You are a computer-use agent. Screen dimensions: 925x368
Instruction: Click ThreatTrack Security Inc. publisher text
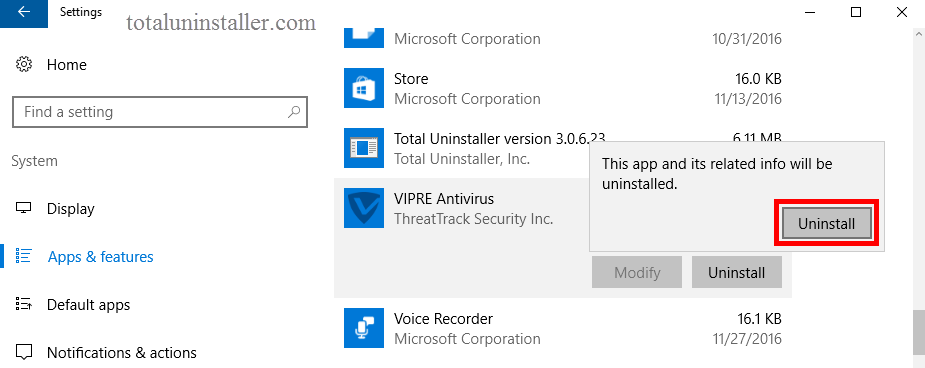tap(473, 219)
